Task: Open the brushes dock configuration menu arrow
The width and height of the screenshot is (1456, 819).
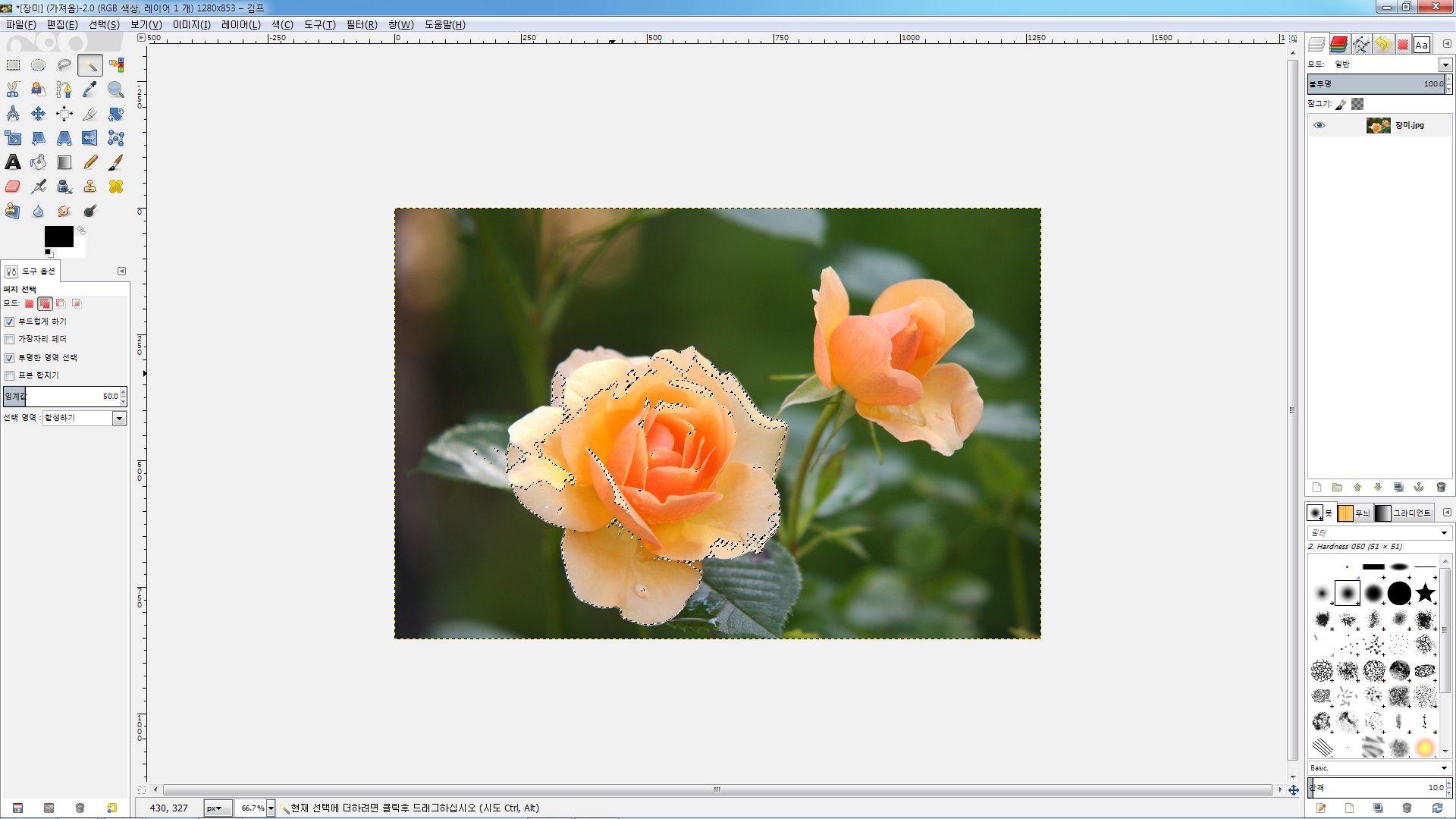Action: click(x=1447, y=513)
